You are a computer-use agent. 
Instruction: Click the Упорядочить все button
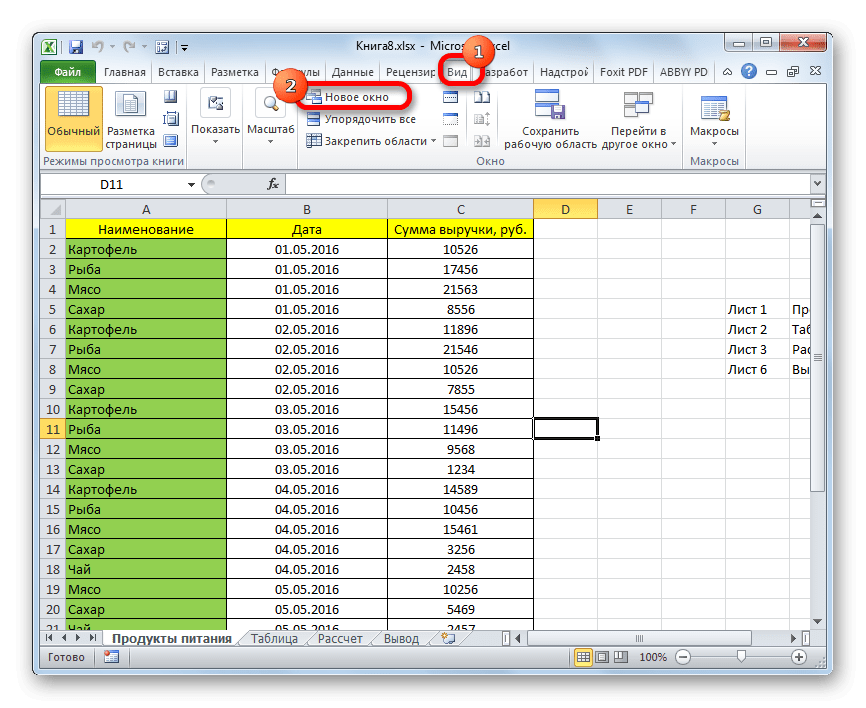(361, 119)
